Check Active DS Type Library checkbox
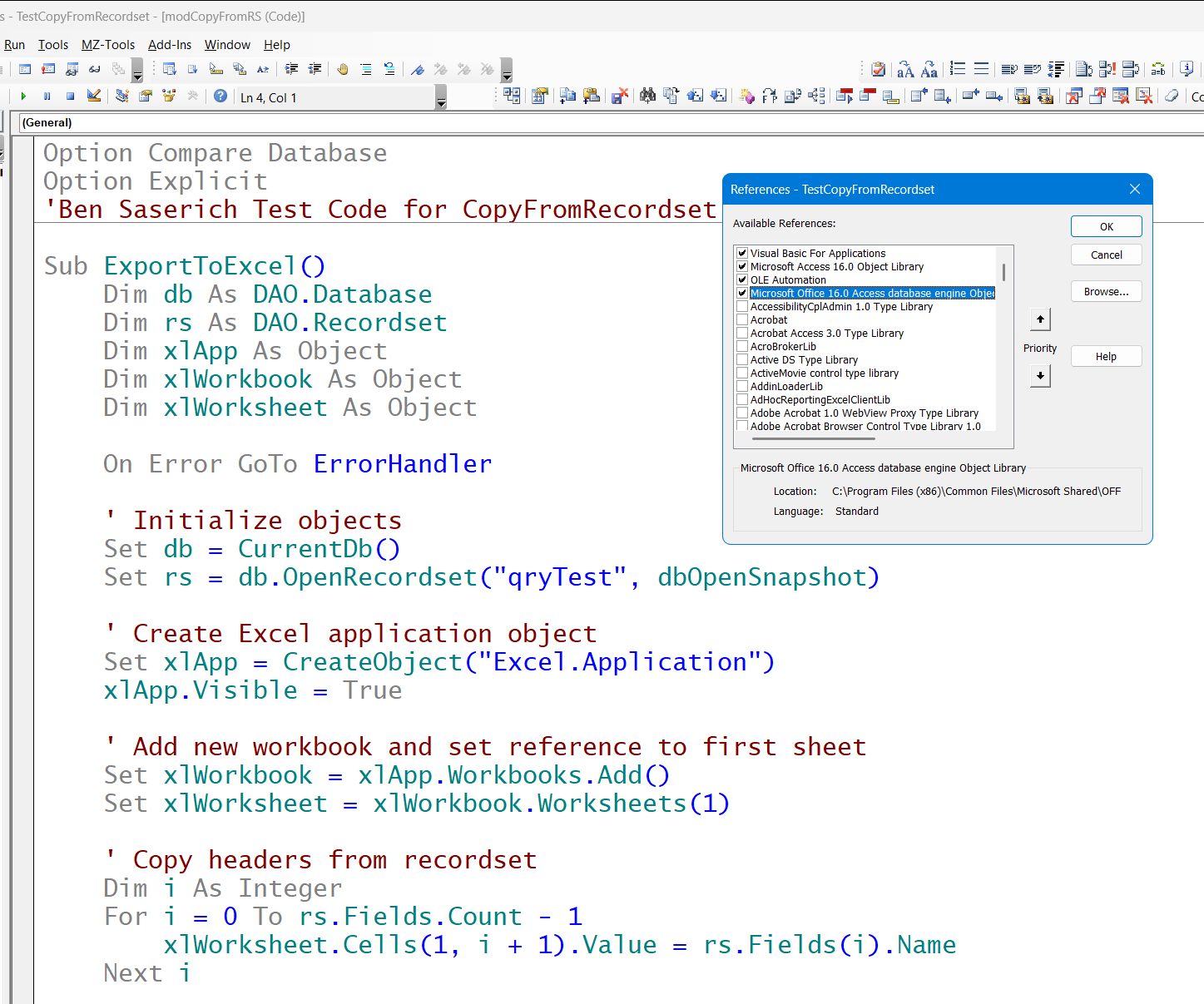 tap(742, 359)
